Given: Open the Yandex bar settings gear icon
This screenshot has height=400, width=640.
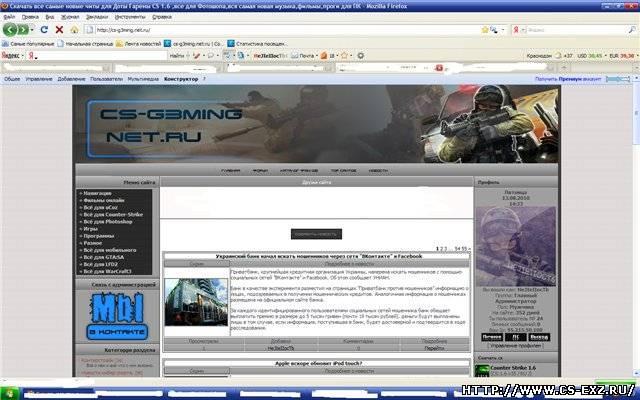Looking at the screenshot, I should click(361, 56).
